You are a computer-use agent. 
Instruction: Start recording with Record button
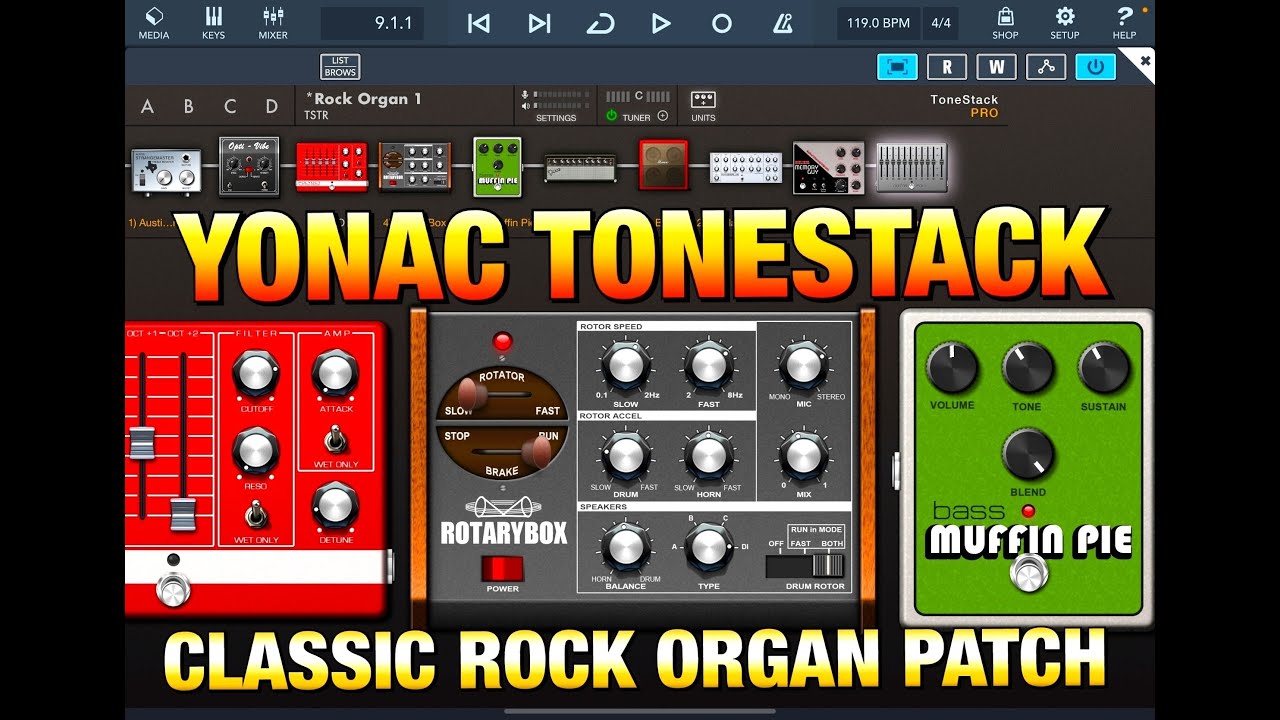click(x=721, y=23)
